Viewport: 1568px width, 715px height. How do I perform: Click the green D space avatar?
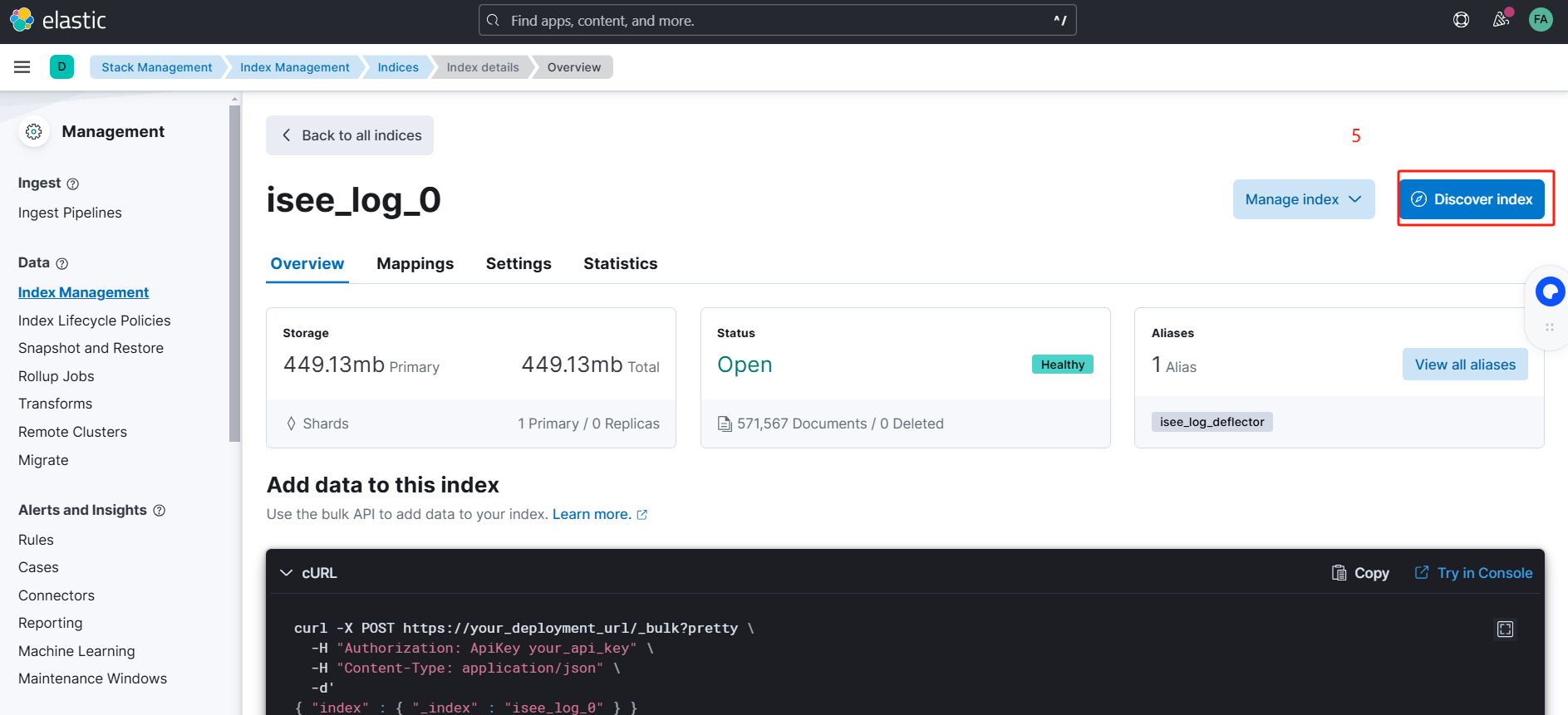click(61, 67)
